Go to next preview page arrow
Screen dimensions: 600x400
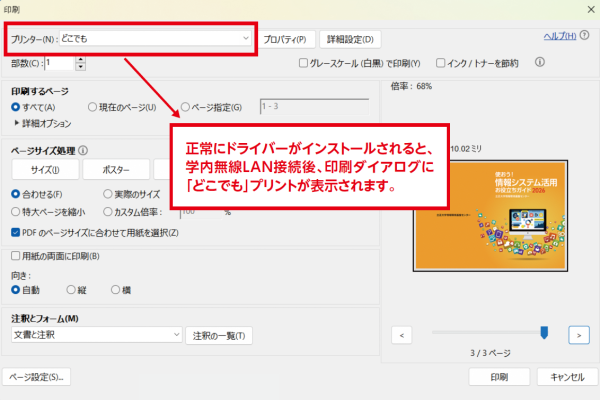click(578, 334)
